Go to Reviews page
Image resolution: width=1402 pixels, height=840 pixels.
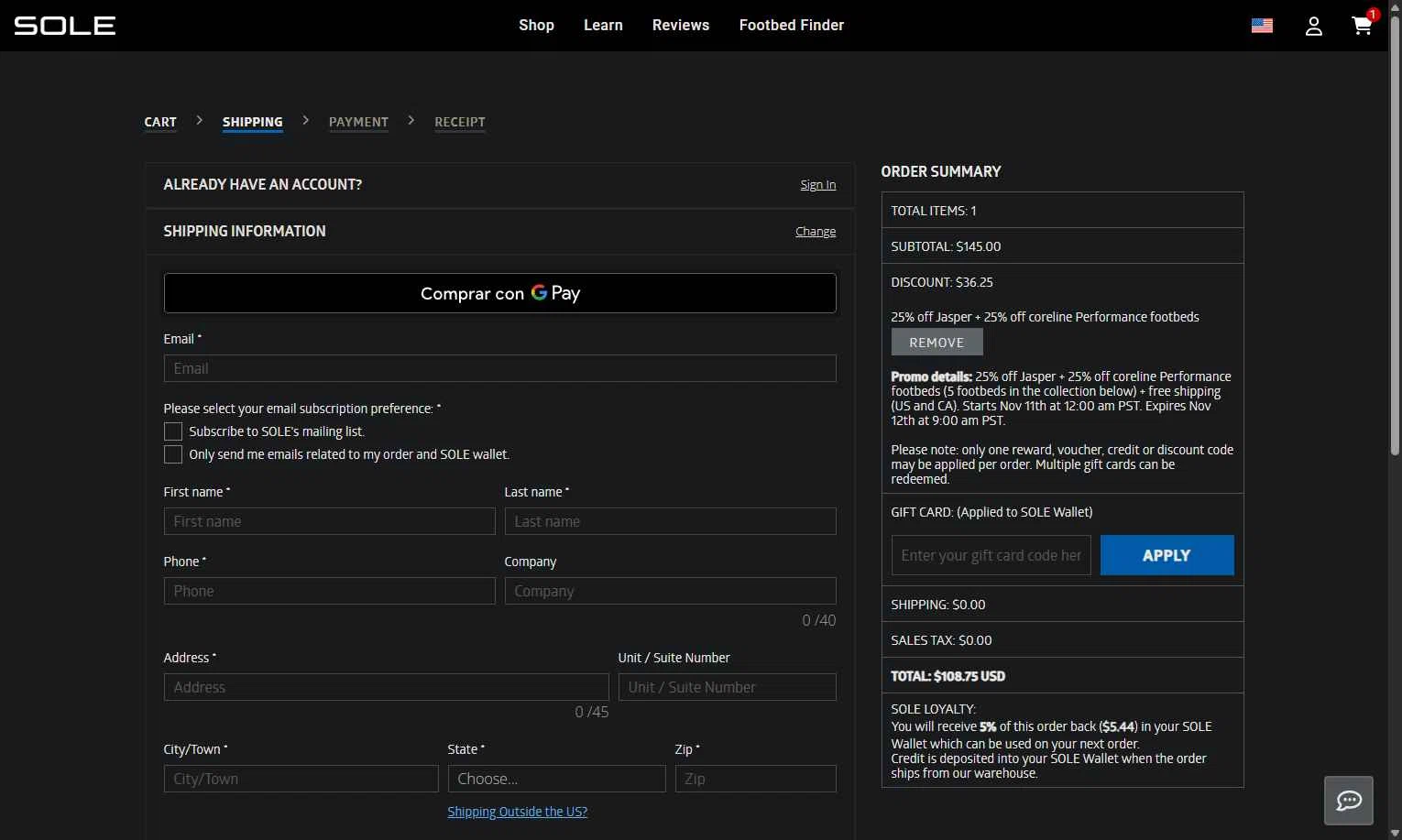pos(681,26)
